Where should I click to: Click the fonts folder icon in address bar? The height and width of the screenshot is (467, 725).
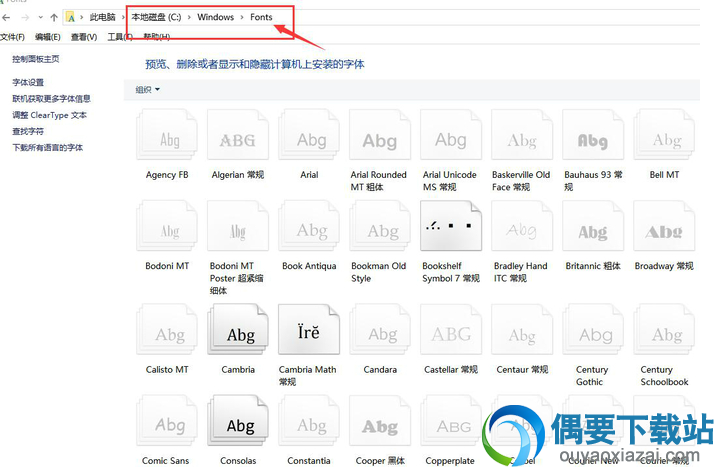[x=71, y=18]
